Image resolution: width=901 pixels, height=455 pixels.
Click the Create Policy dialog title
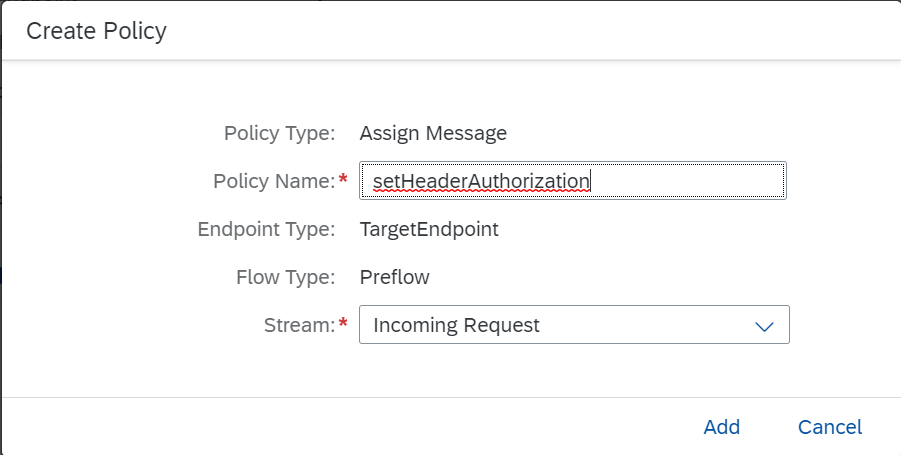click(96, 31)
